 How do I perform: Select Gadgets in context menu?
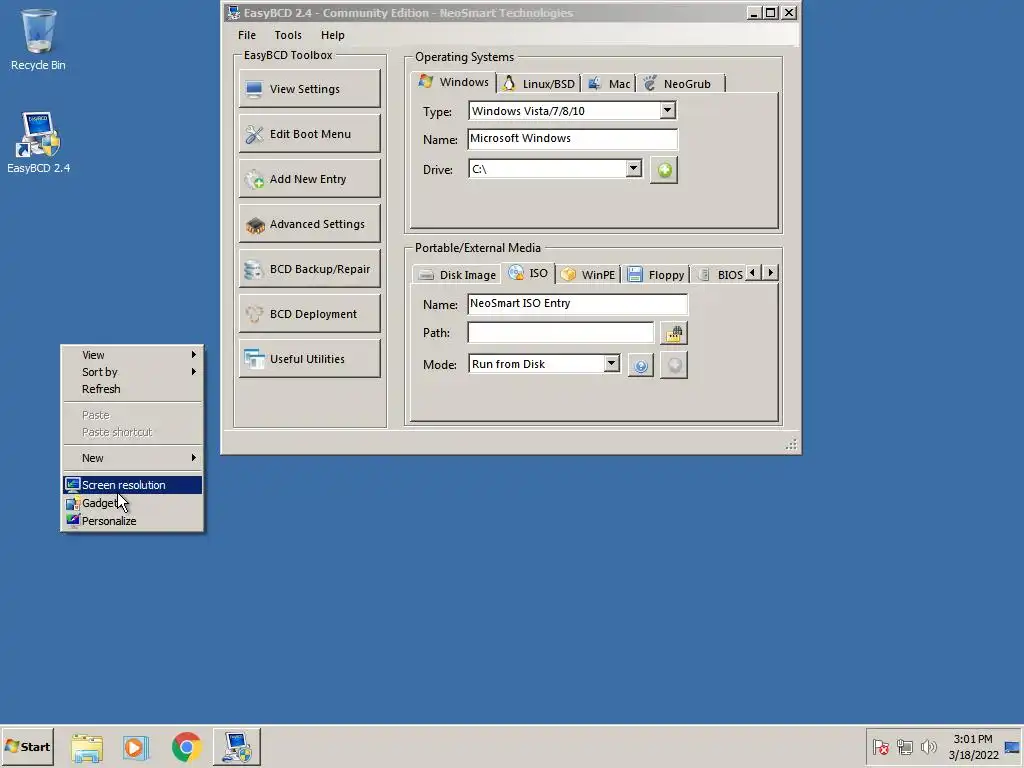tap(133, 503)
